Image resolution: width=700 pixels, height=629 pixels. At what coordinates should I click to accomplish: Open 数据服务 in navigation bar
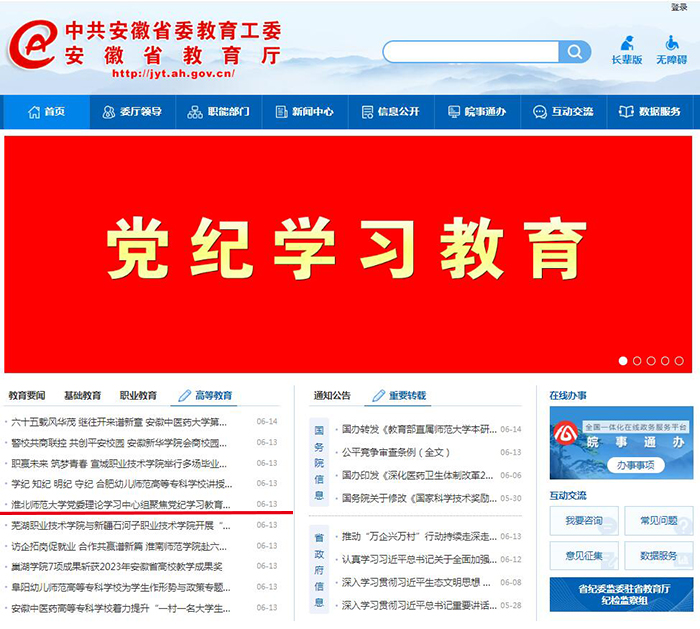click(x=649, y=112)
